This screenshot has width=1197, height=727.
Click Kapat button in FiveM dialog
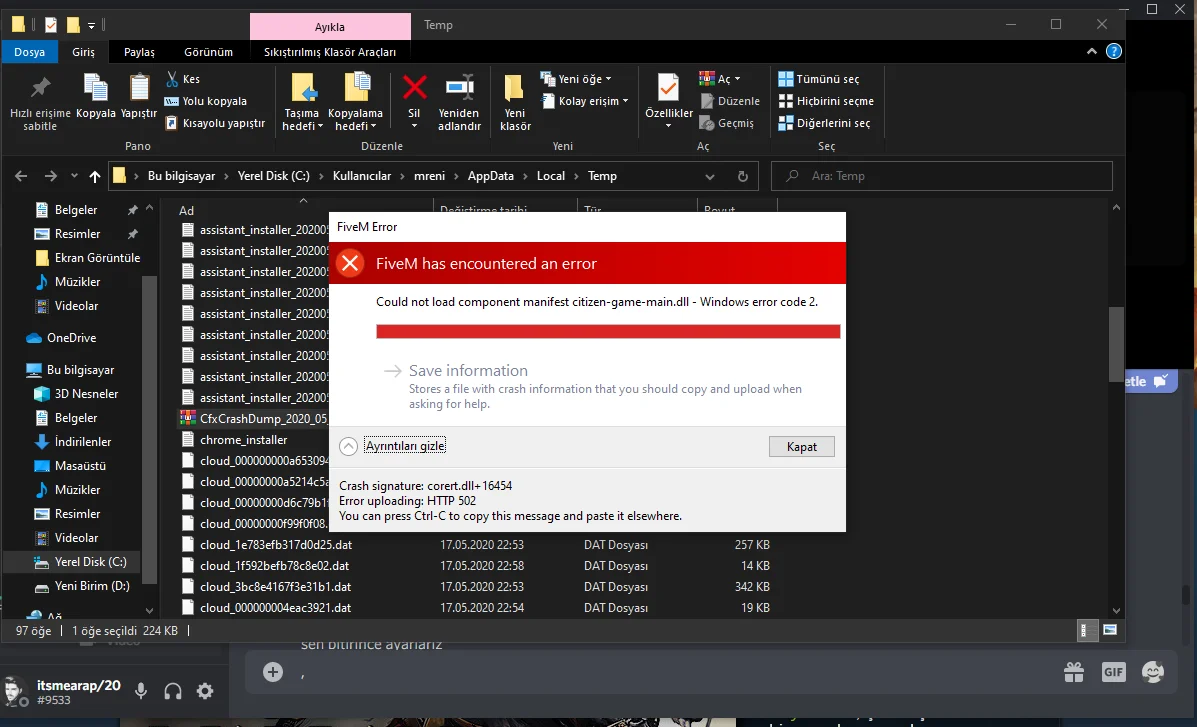[x=802, y=447]
